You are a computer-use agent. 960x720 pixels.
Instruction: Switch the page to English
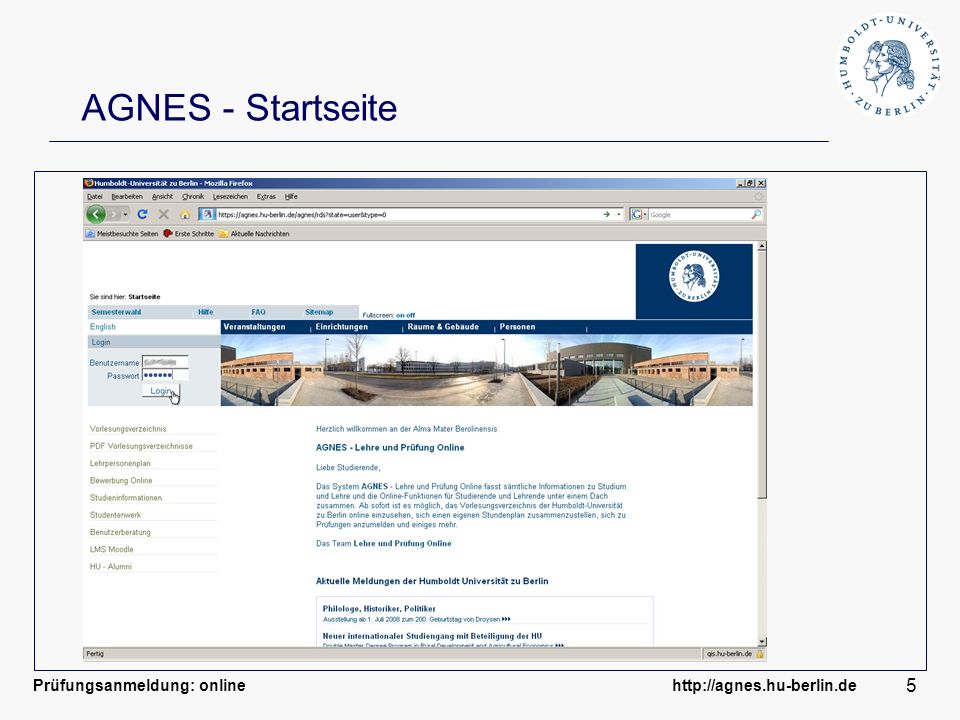(x=103, y=327)
